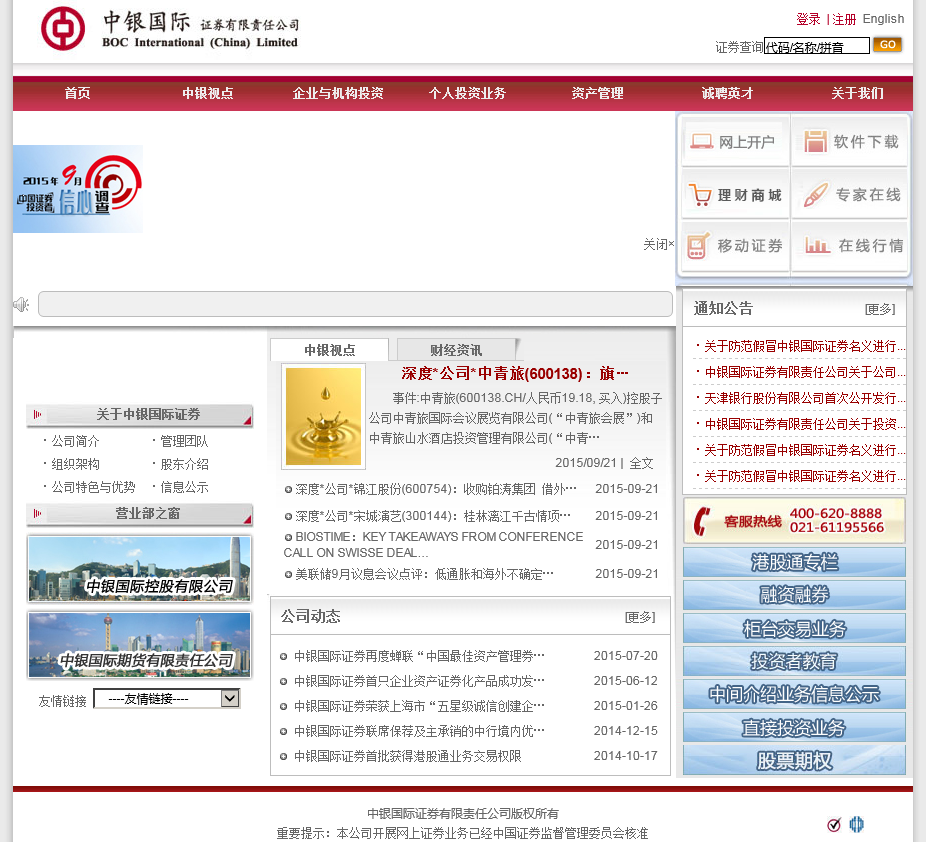The height and width of the screenshot is (842, 926).
Task: Close the floating banner via 关闭×
Action: click(x=658, y=244)
